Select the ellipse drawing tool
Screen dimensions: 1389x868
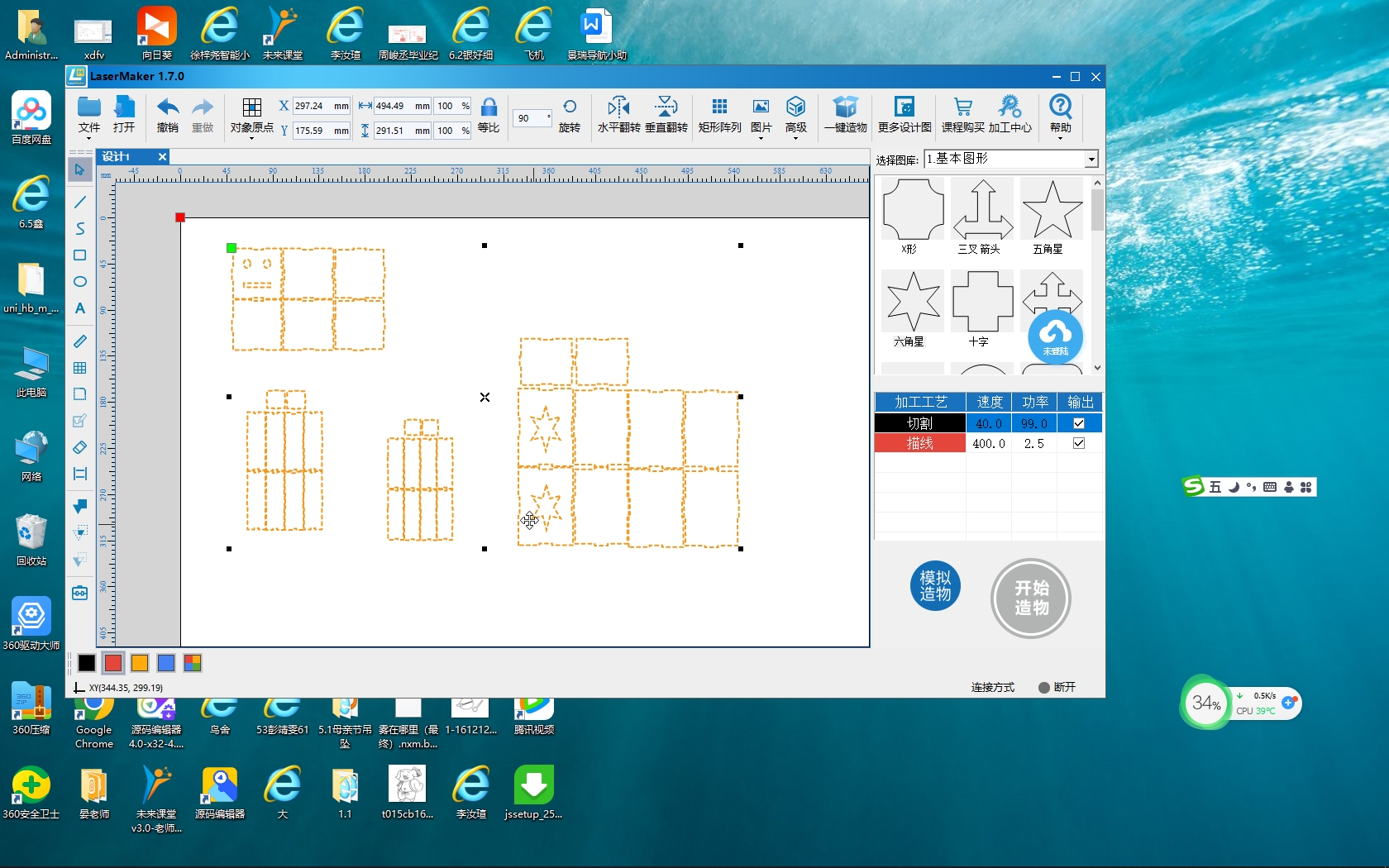(x=79, y=281)
